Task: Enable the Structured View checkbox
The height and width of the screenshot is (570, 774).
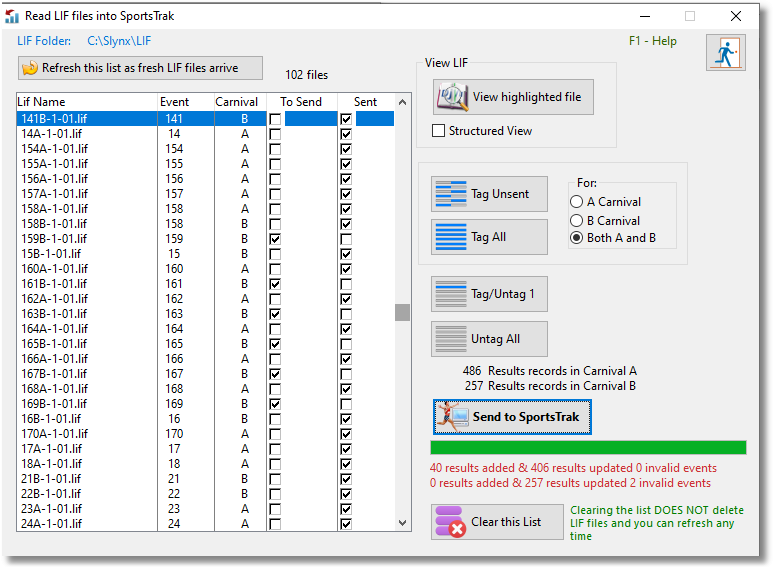Action: tap(438, 131)
